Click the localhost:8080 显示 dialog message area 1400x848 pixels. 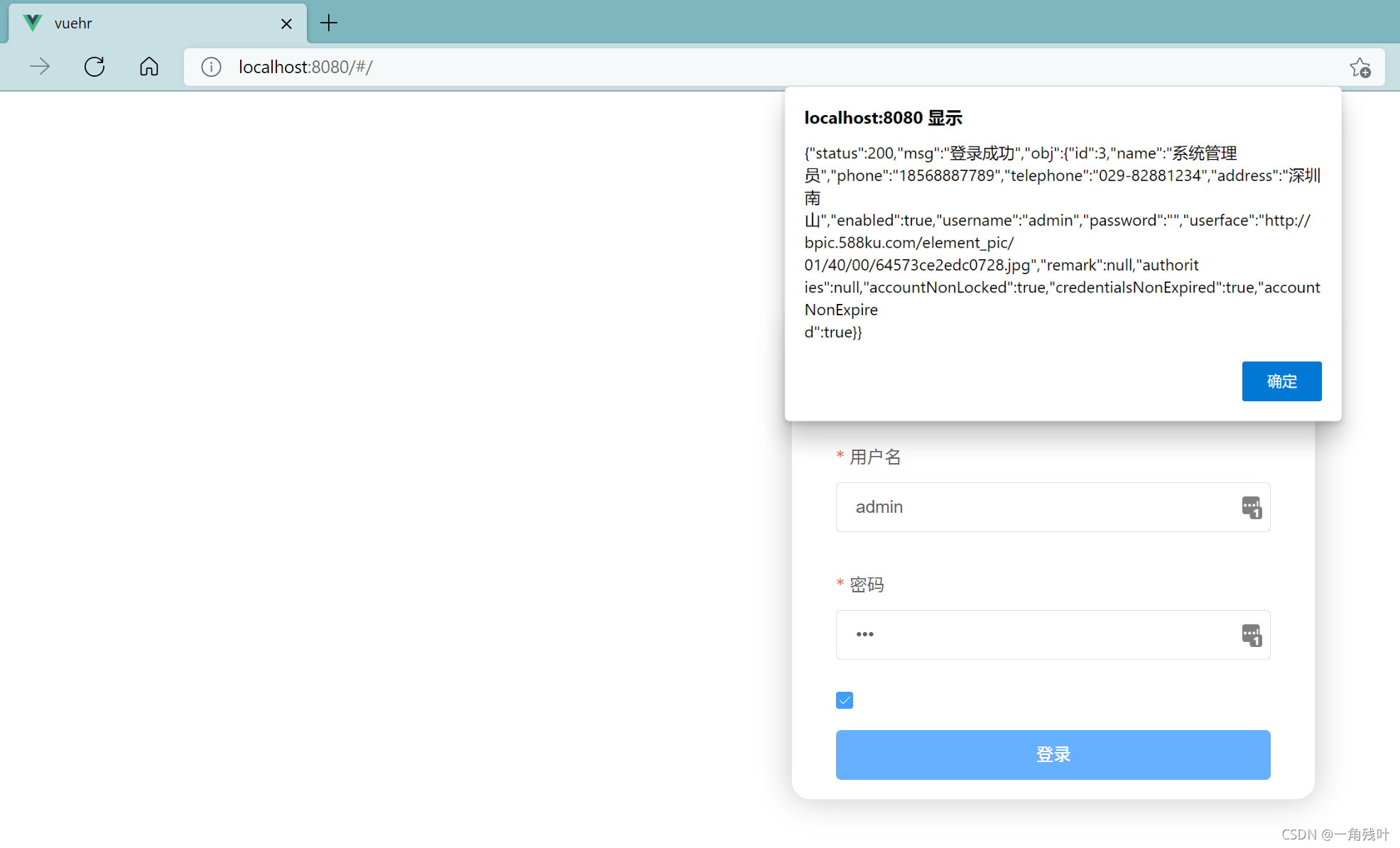[1062, 241]
